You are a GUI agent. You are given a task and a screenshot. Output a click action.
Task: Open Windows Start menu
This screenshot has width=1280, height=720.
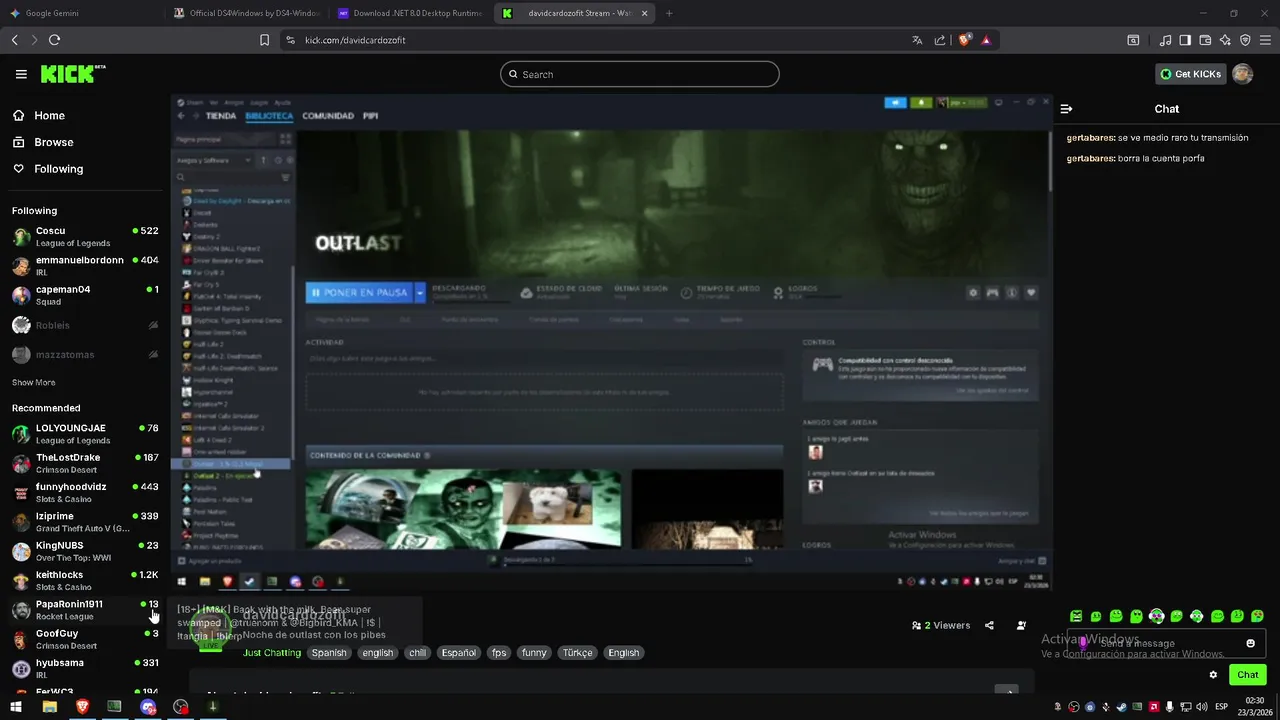[x=16, y=707]
